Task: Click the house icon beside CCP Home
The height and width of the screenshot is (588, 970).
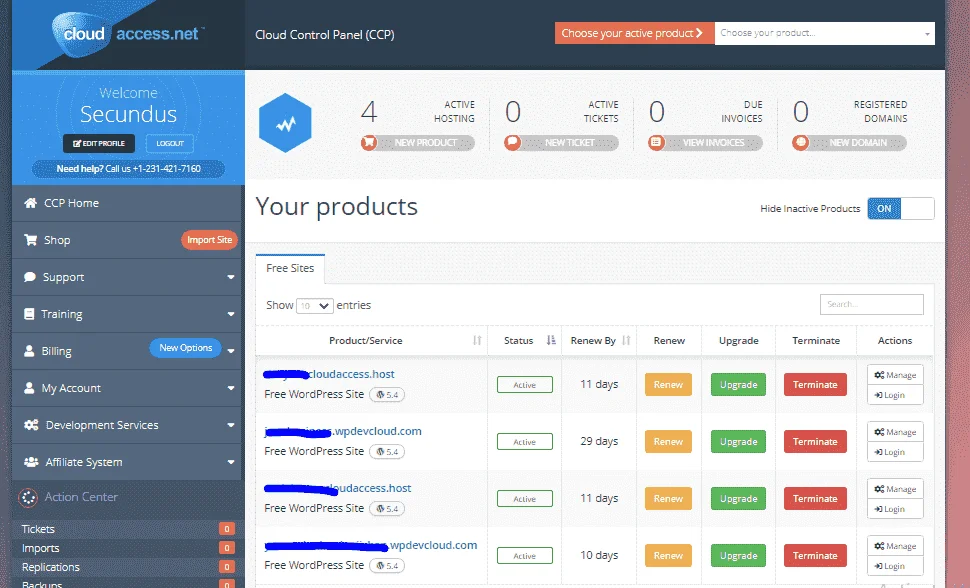Action: (x=30, y=203)
